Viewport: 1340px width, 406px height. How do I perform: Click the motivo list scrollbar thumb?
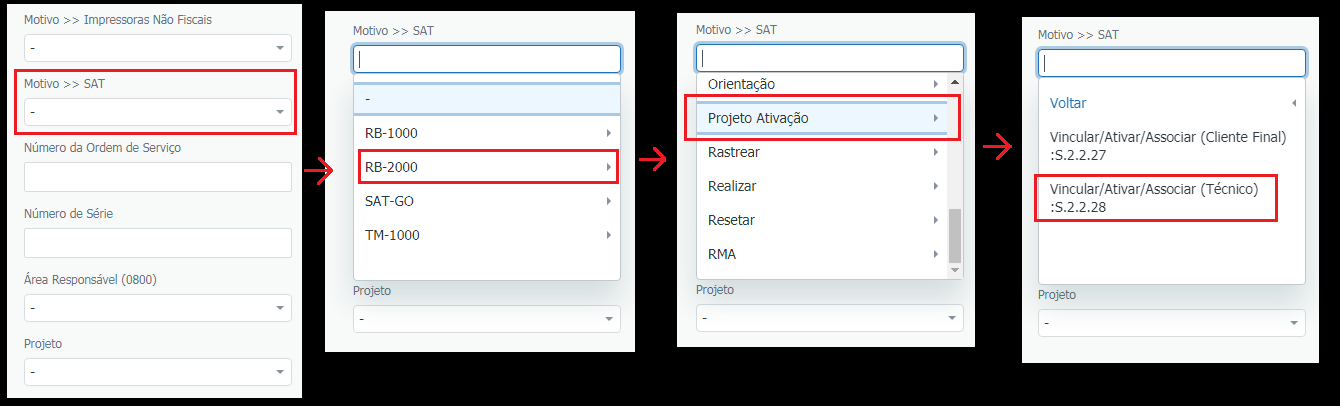click(954, 234)
